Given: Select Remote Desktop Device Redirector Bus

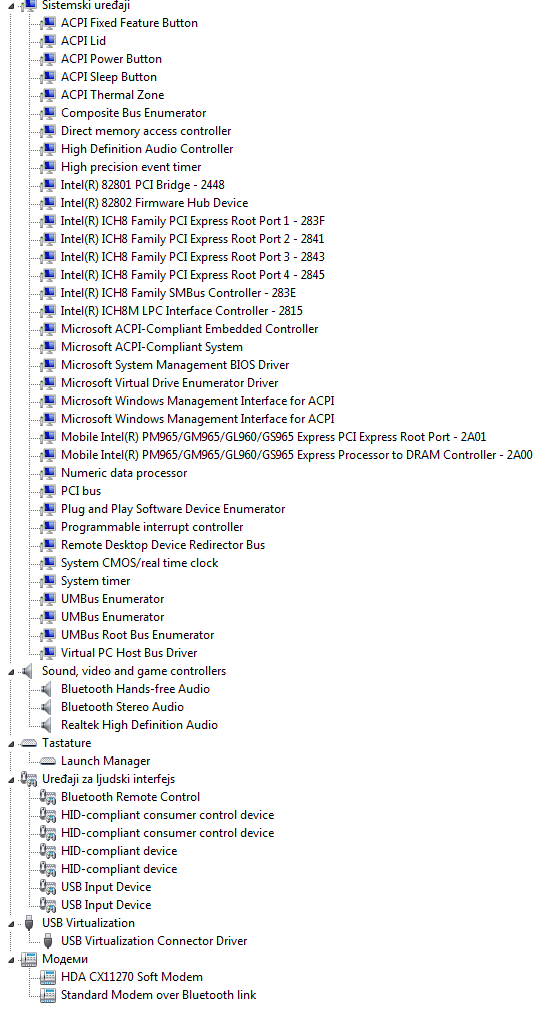Looking at the screenshot, I should tap(163, 545).
